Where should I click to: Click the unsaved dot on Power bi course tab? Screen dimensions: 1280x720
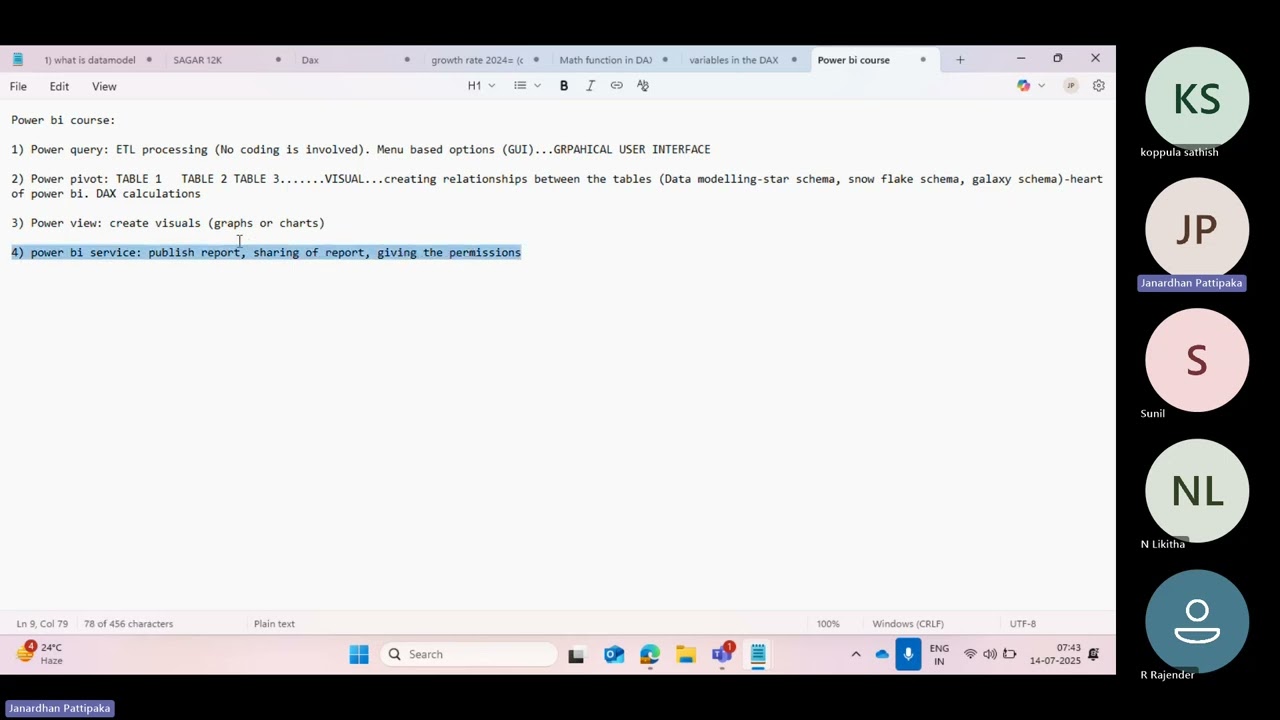922,60
